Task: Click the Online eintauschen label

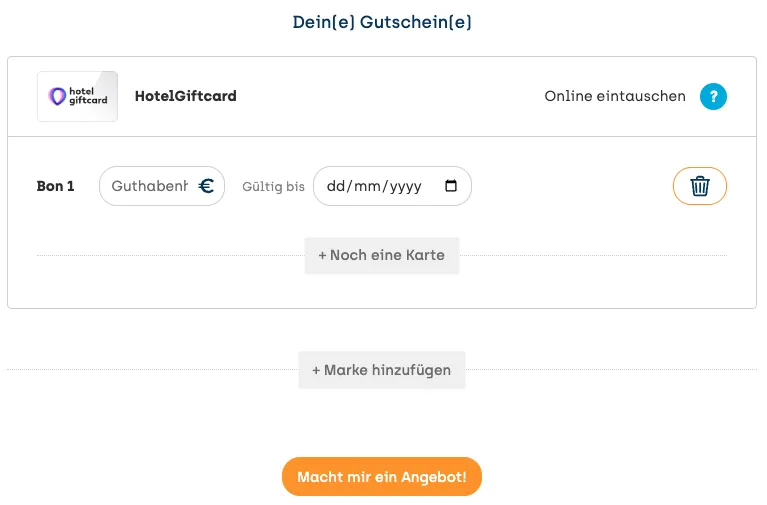Action: [615, 96]
